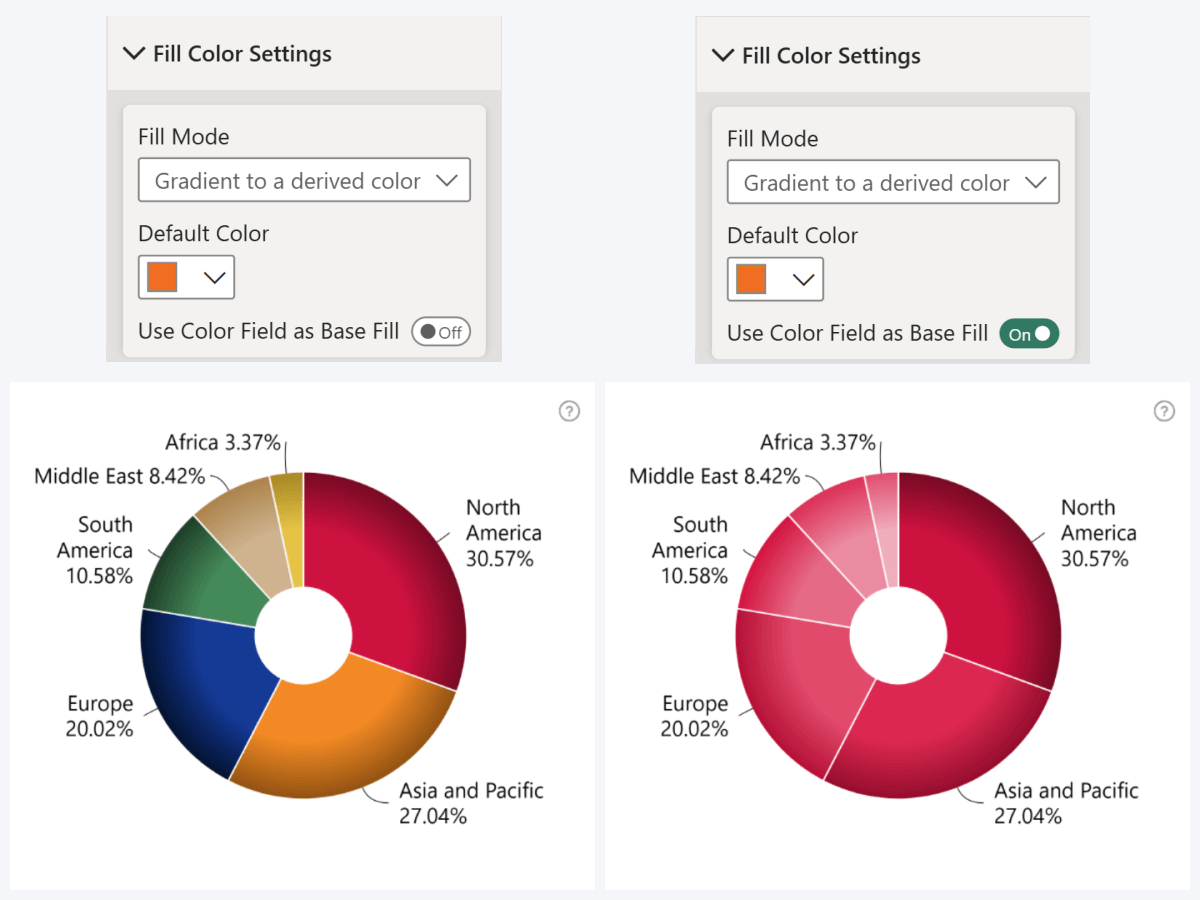The height and width of the screenshot is (900, 1200).
Task: Enable the left Use Color Field as Base Fill
Action: click(x=440, y=331)
